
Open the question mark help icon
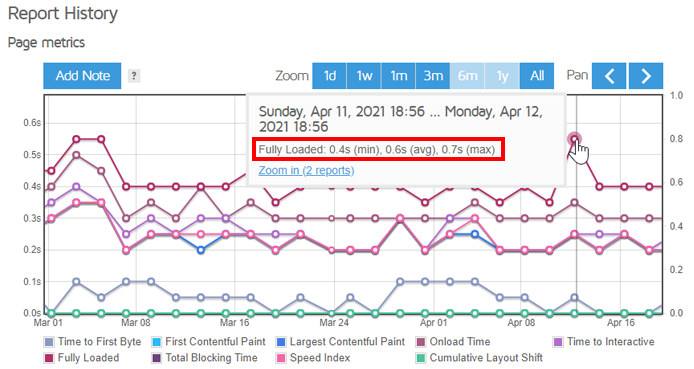point(134,76)
